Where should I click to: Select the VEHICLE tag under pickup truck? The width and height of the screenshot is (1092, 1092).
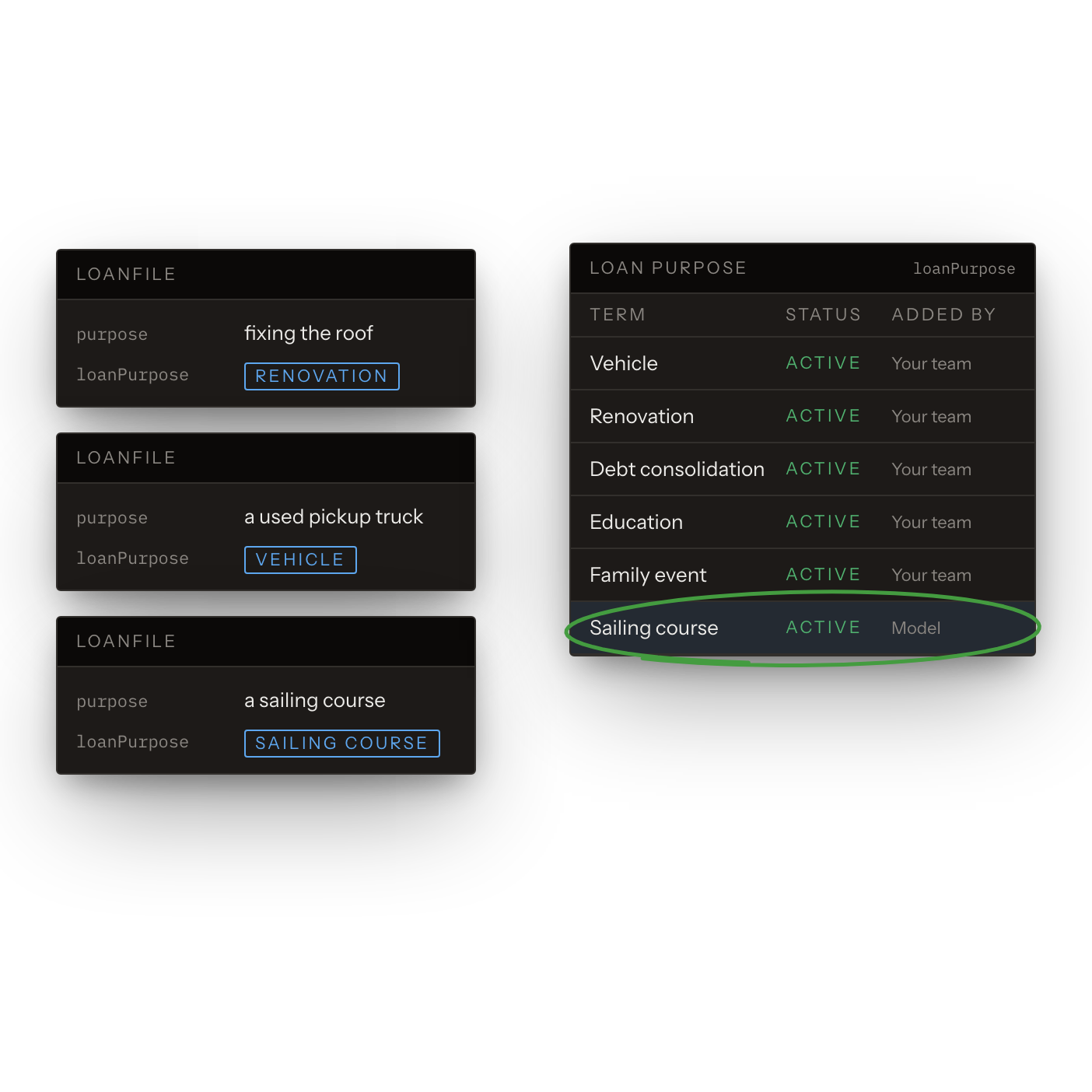300,560
